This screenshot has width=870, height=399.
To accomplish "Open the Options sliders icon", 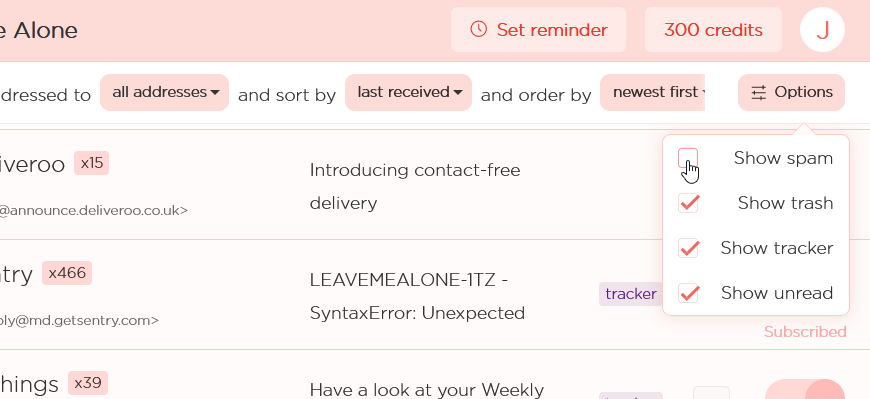I will click(758, 92).
